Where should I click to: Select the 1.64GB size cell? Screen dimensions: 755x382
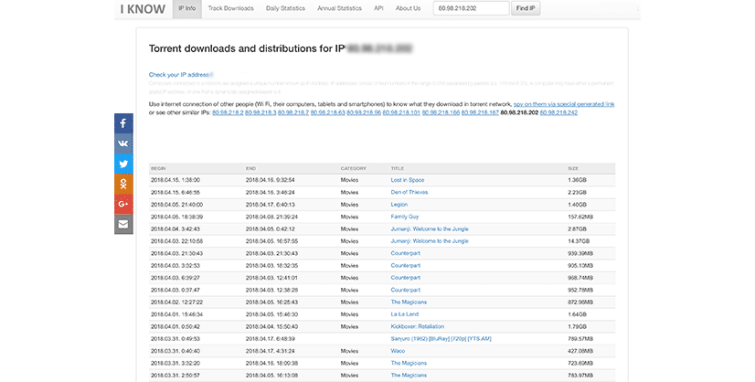point(577,314)
